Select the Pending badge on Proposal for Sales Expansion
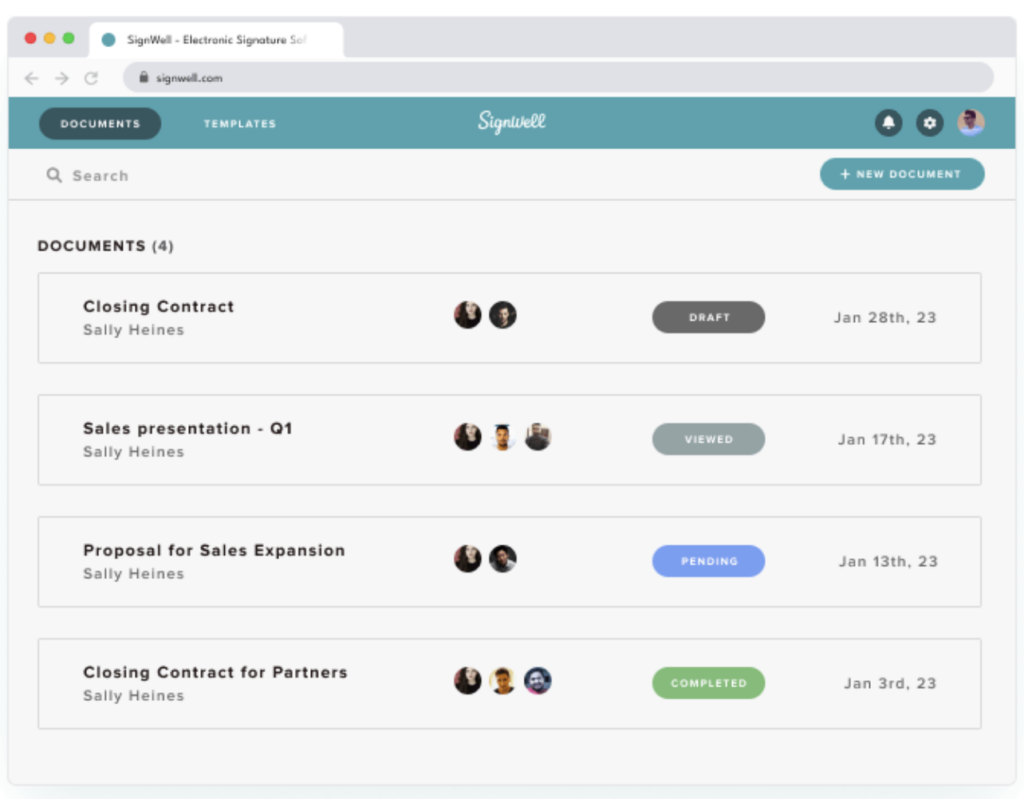The width and height of the screenshot is (1024, 799). [x=708, y=561]
